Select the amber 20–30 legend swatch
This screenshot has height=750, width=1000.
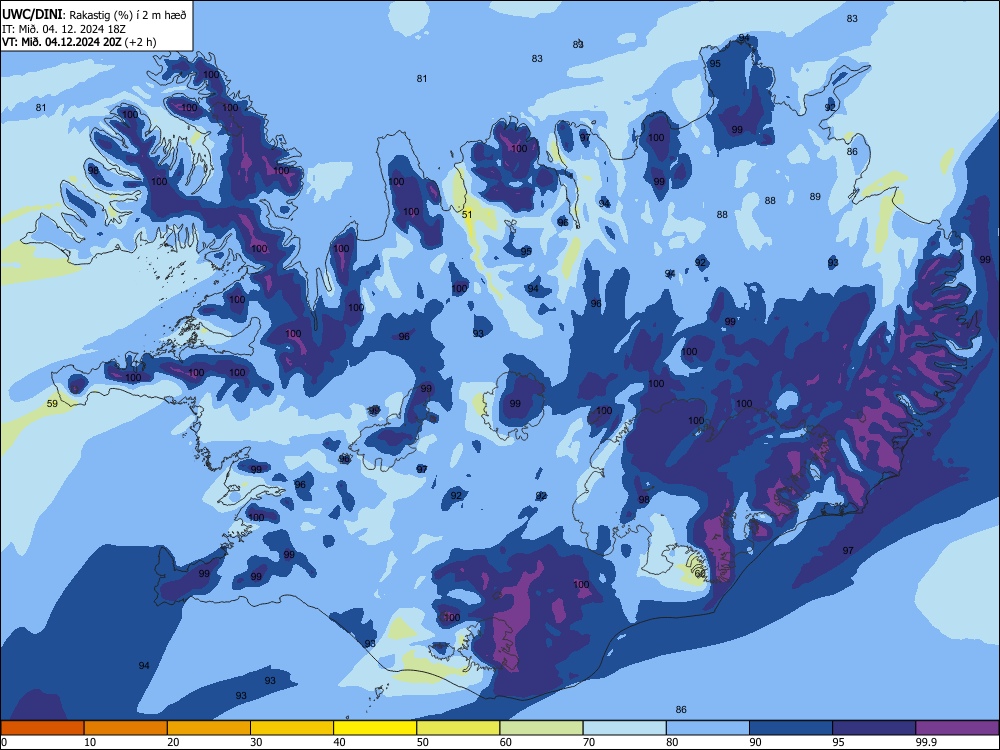click(x=209, y=728)
